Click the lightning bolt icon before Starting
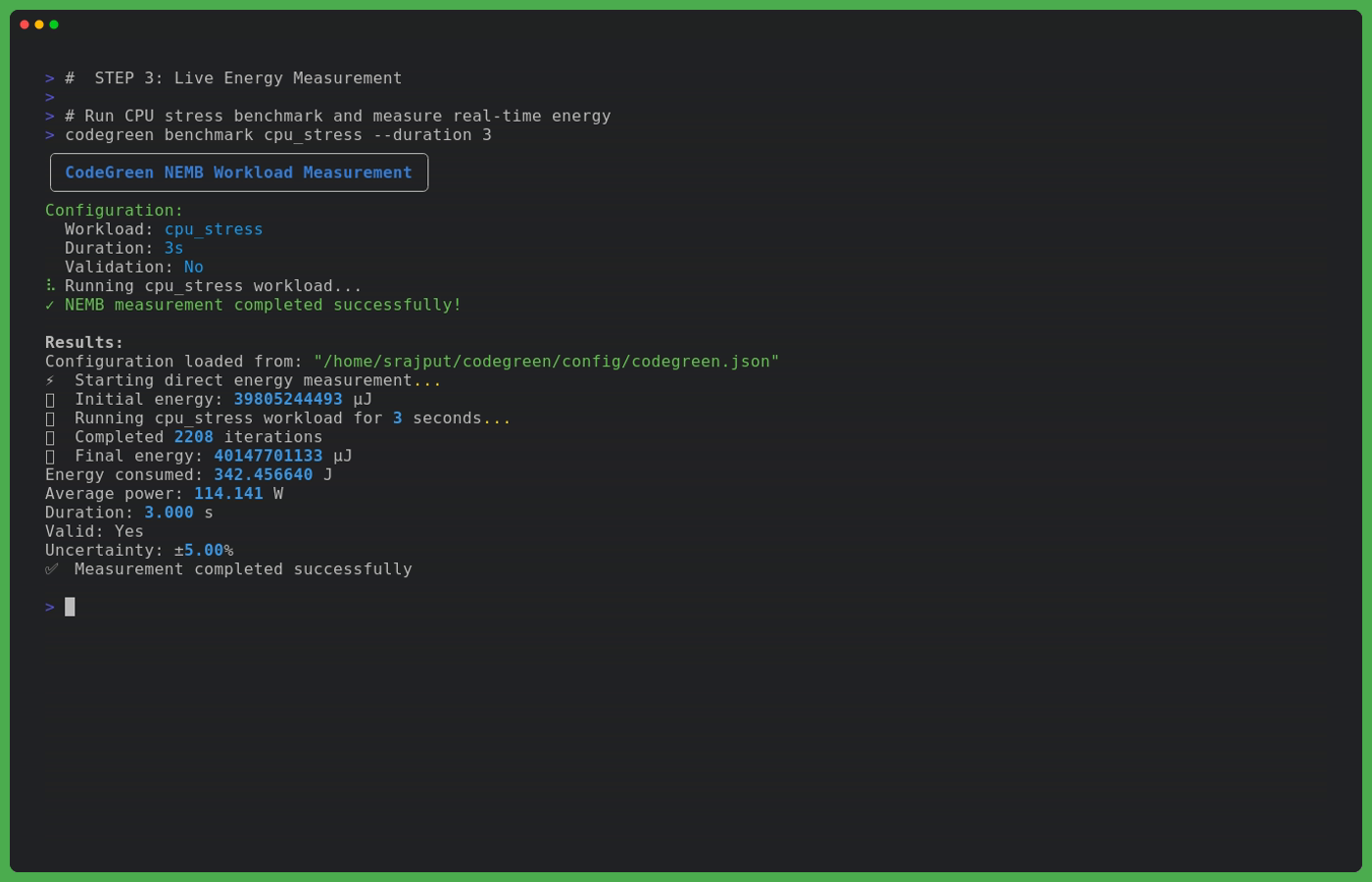 (50, 380)
